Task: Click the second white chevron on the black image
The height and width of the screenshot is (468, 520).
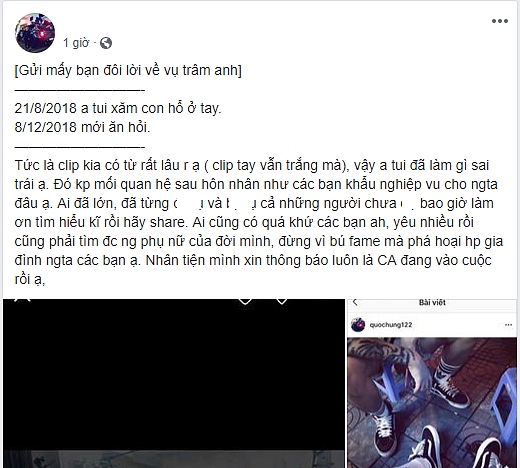Action: pos(282,301)
